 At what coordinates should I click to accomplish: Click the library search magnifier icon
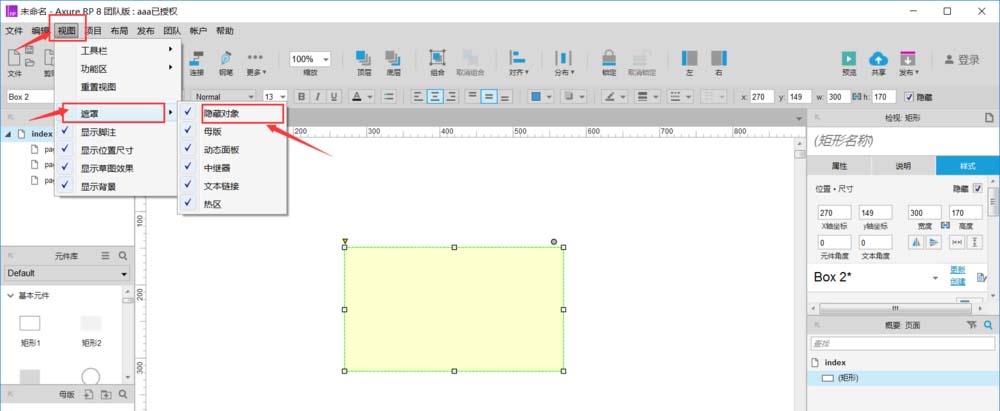coord(123,256)
